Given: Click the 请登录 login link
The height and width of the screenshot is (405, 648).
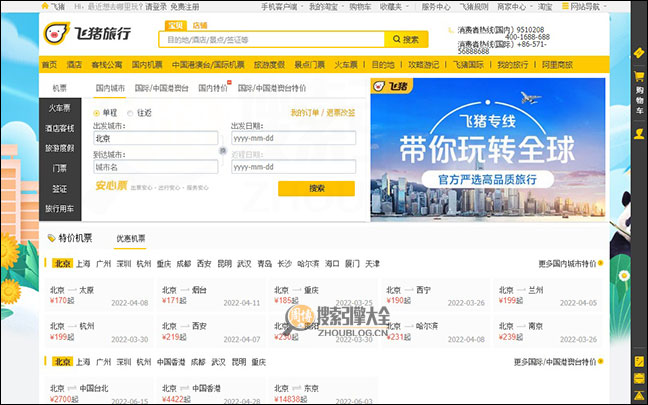Looking at the screenshot, I should [156, 7].
